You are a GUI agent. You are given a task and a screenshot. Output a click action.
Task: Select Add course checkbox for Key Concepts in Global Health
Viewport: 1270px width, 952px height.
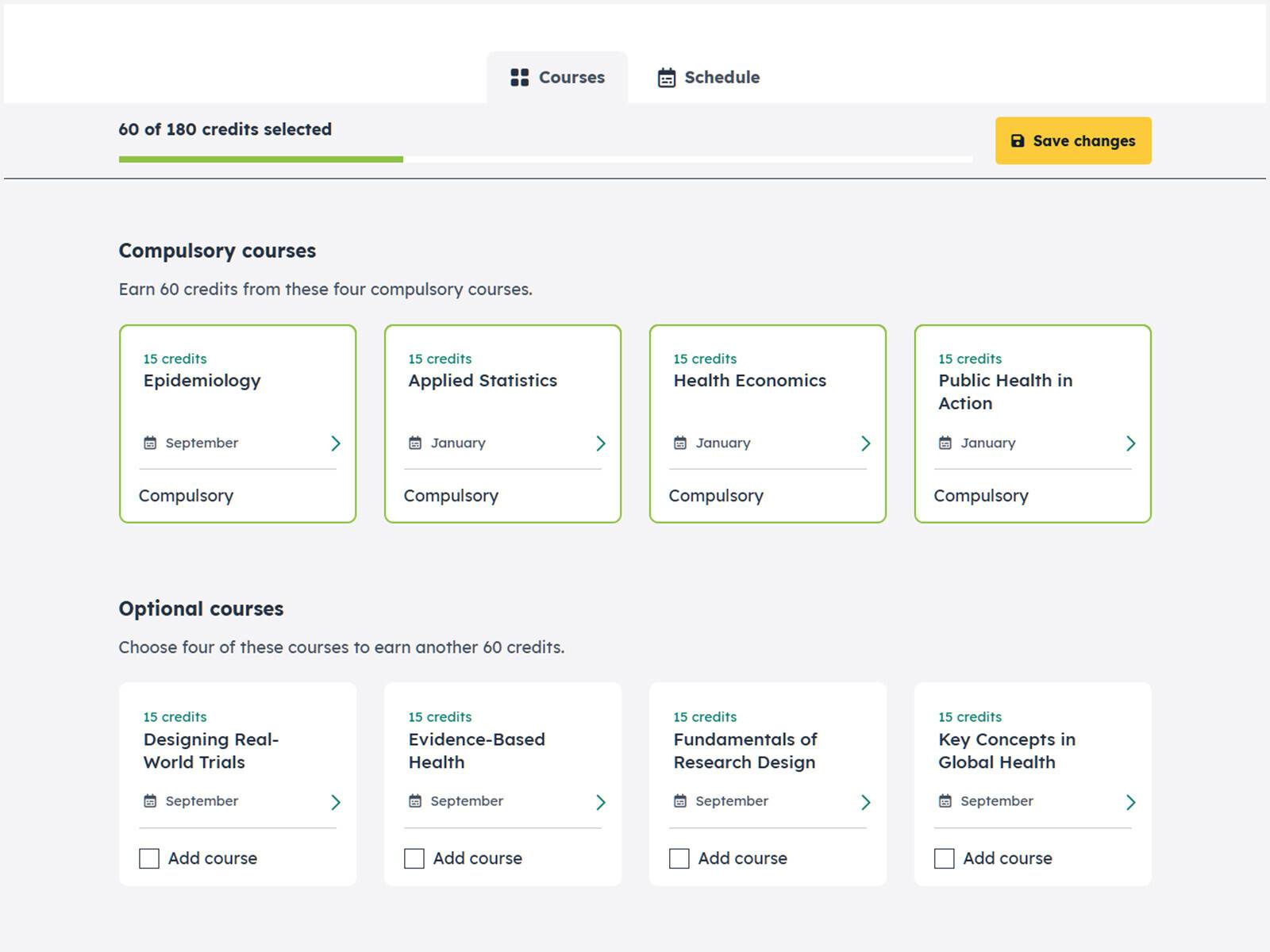pos(945,858)
